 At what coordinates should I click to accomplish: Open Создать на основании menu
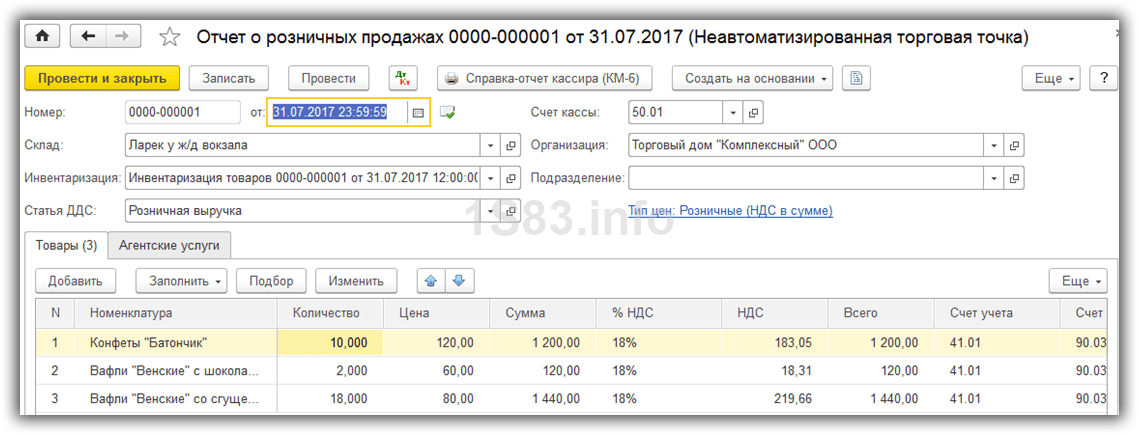(753, 78)
